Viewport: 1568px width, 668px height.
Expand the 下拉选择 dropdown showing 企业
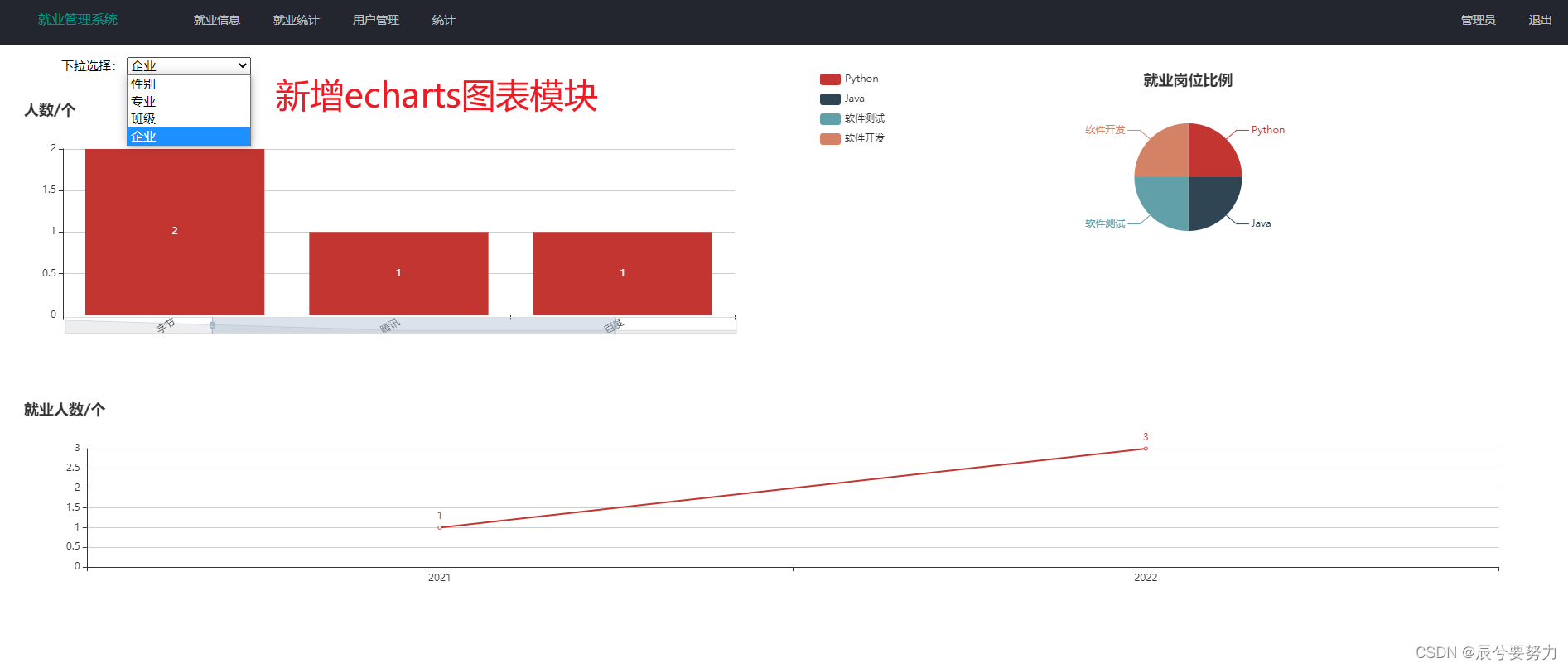pyautogui.click(x=189, y=65)
